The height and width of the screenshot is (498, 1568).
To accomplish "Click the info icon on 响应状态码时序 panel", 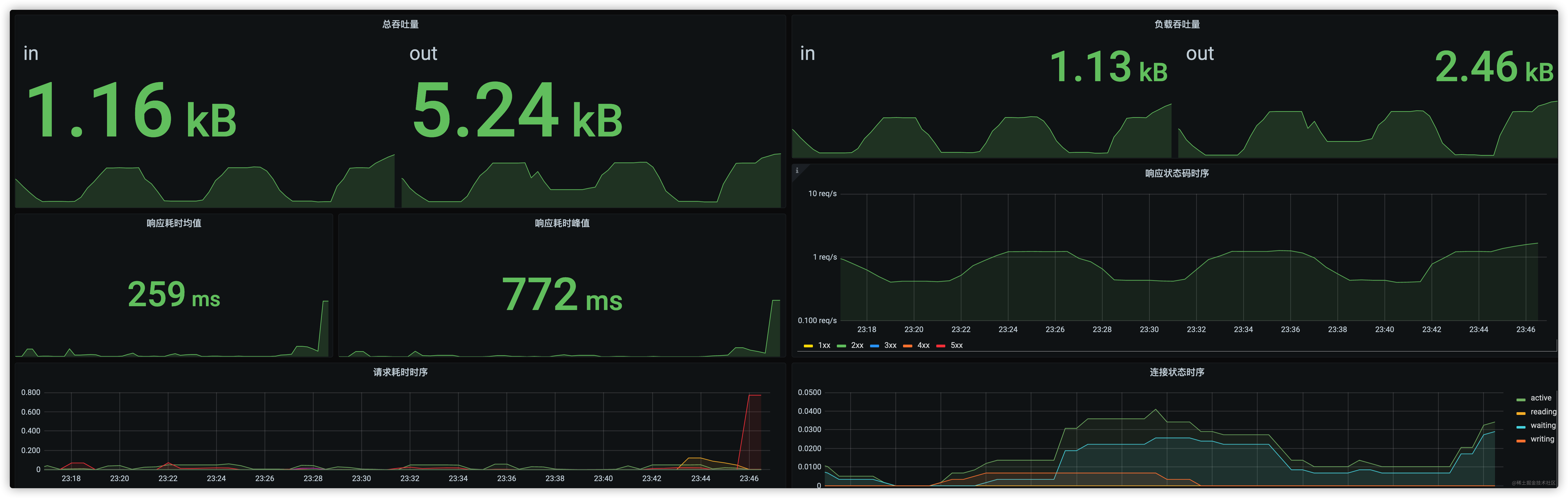I will [797, 171].
